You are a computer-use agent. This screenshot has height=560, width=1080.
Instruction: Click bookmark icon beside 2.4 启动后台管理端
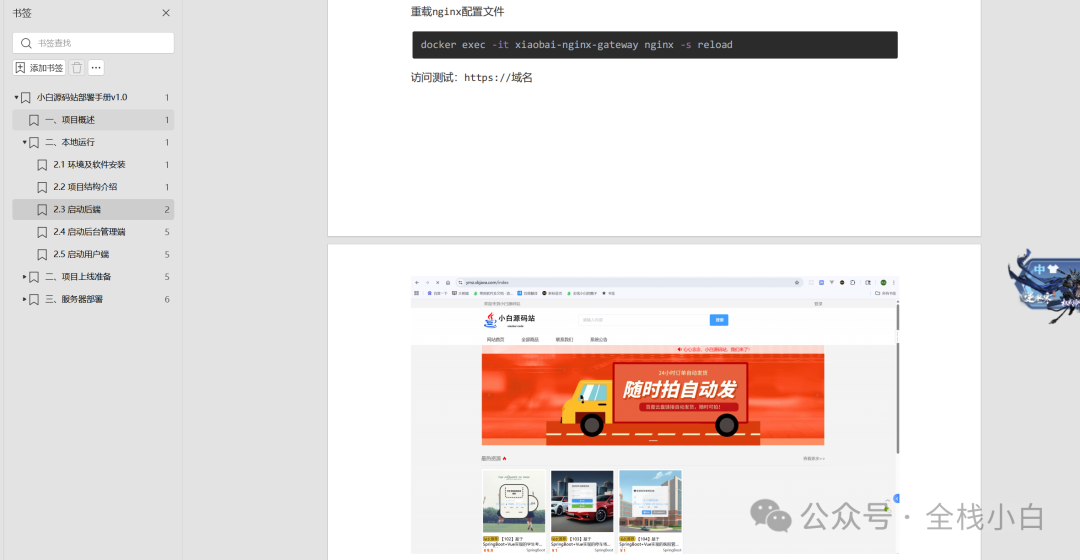42,231
